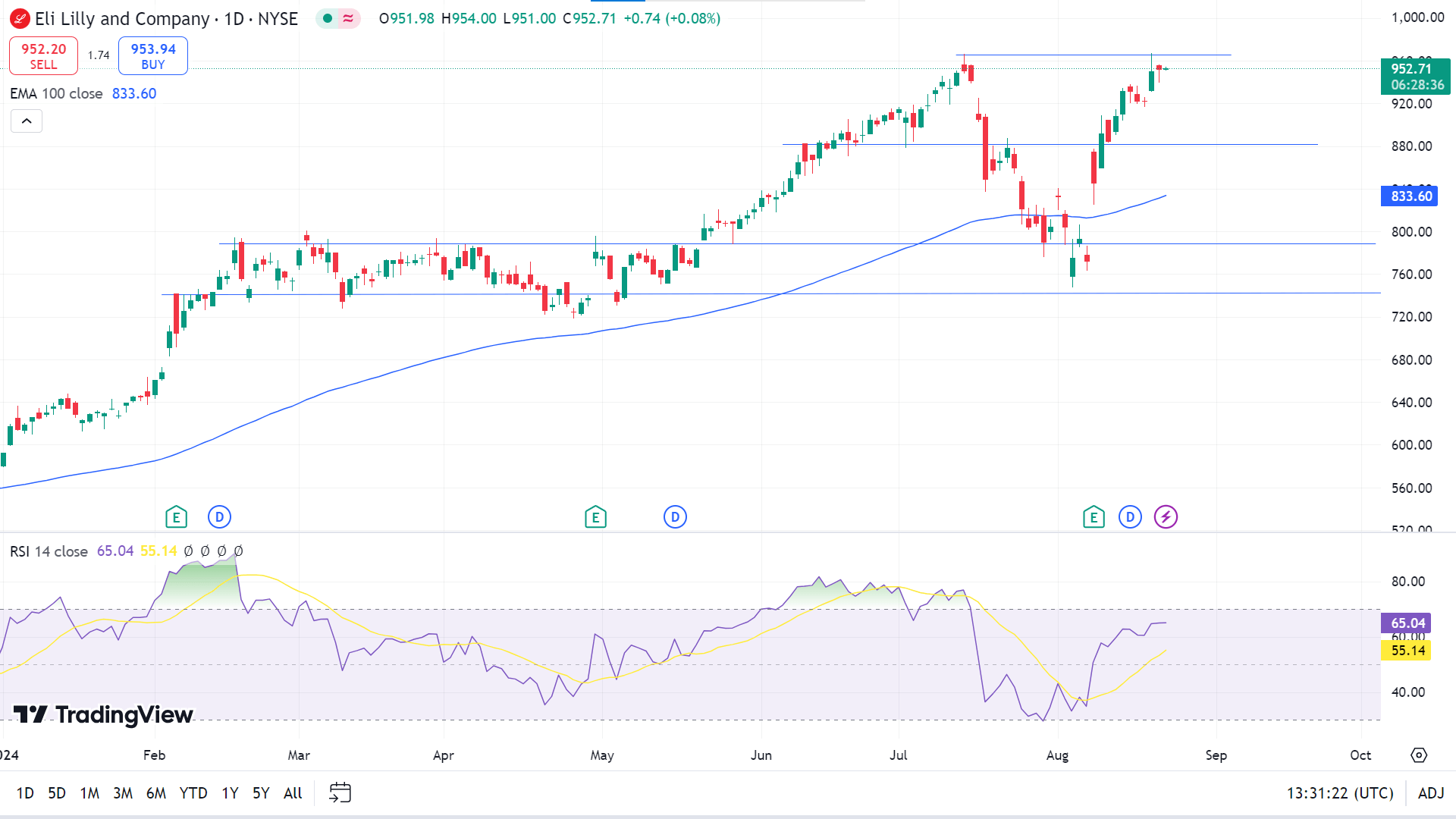Select the 6M time range
The image size is (1456, 819).
pos(156,793)
